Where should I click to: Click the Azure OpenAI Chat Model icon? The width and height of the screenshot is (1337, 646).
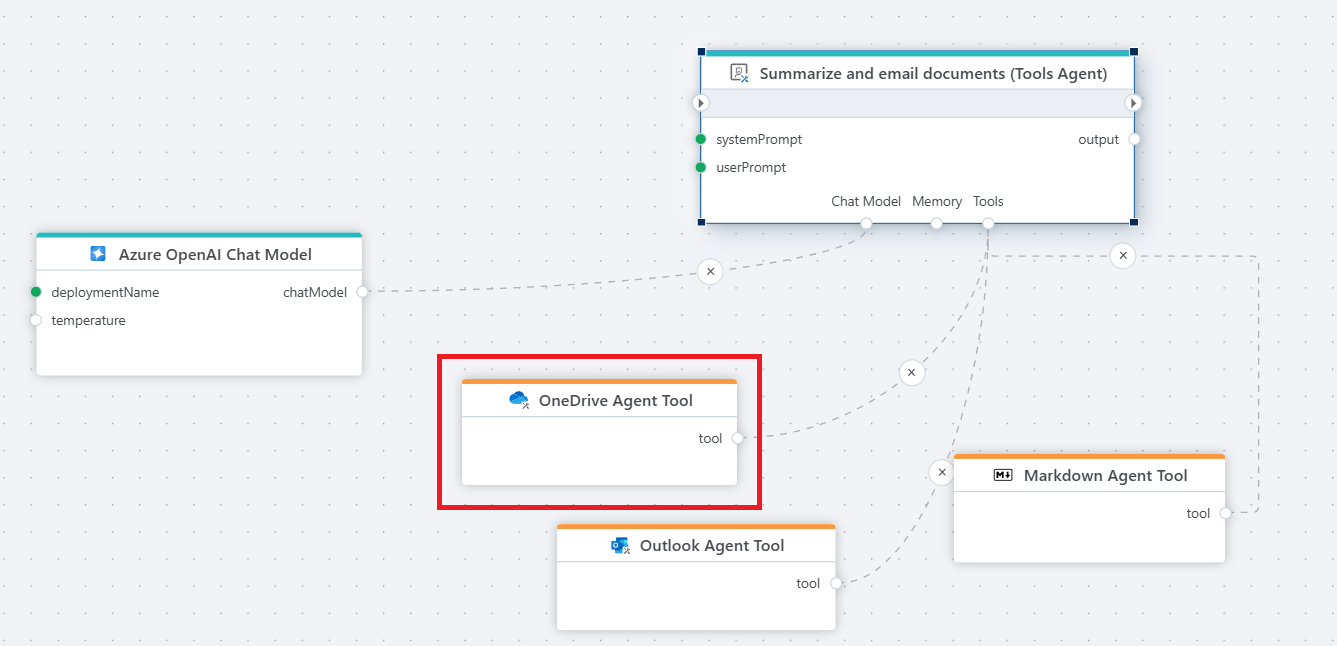coord(98,254)
